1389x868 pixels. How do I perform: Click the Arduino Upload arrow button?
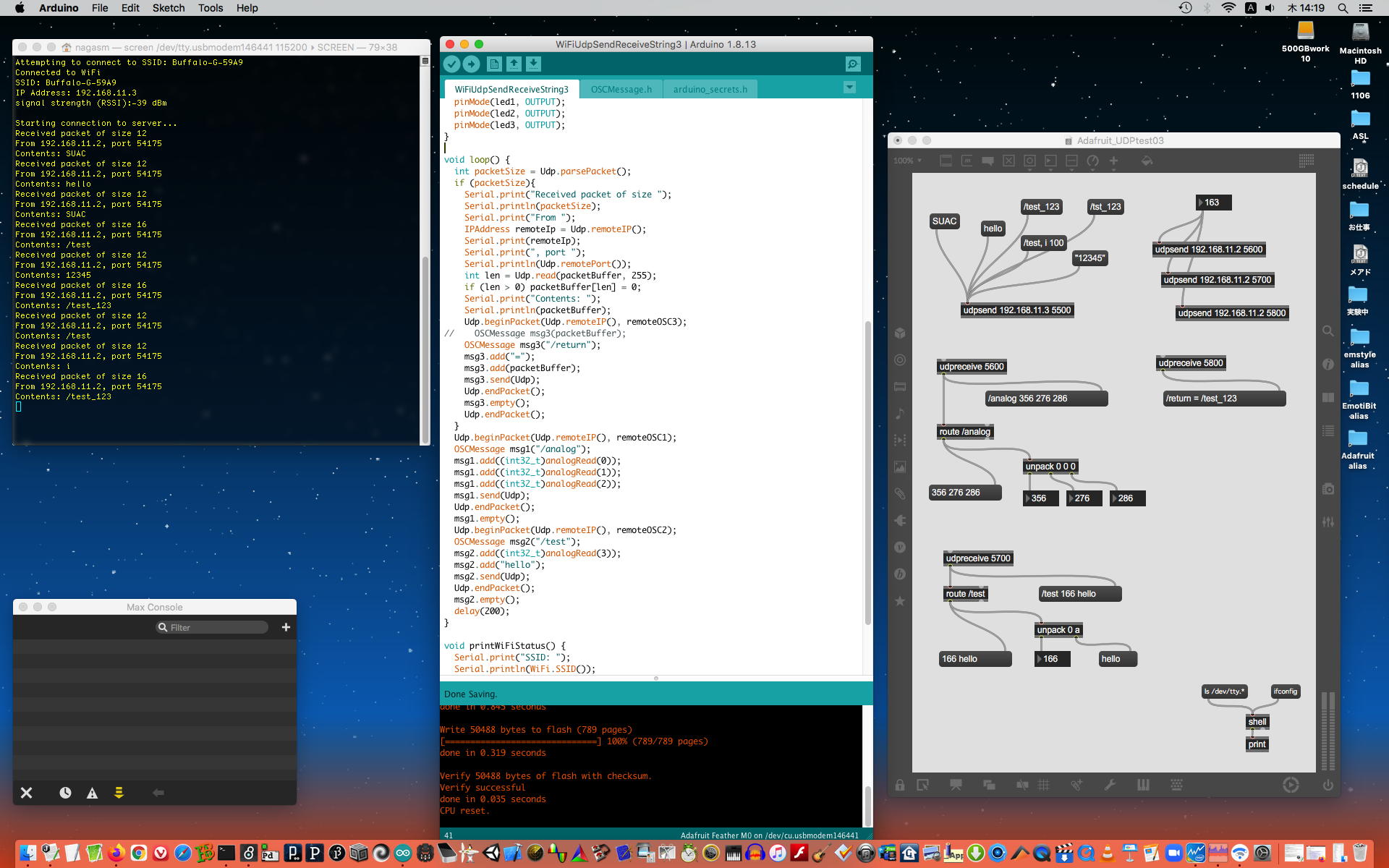pyautogui.click(x=471, y=64)
